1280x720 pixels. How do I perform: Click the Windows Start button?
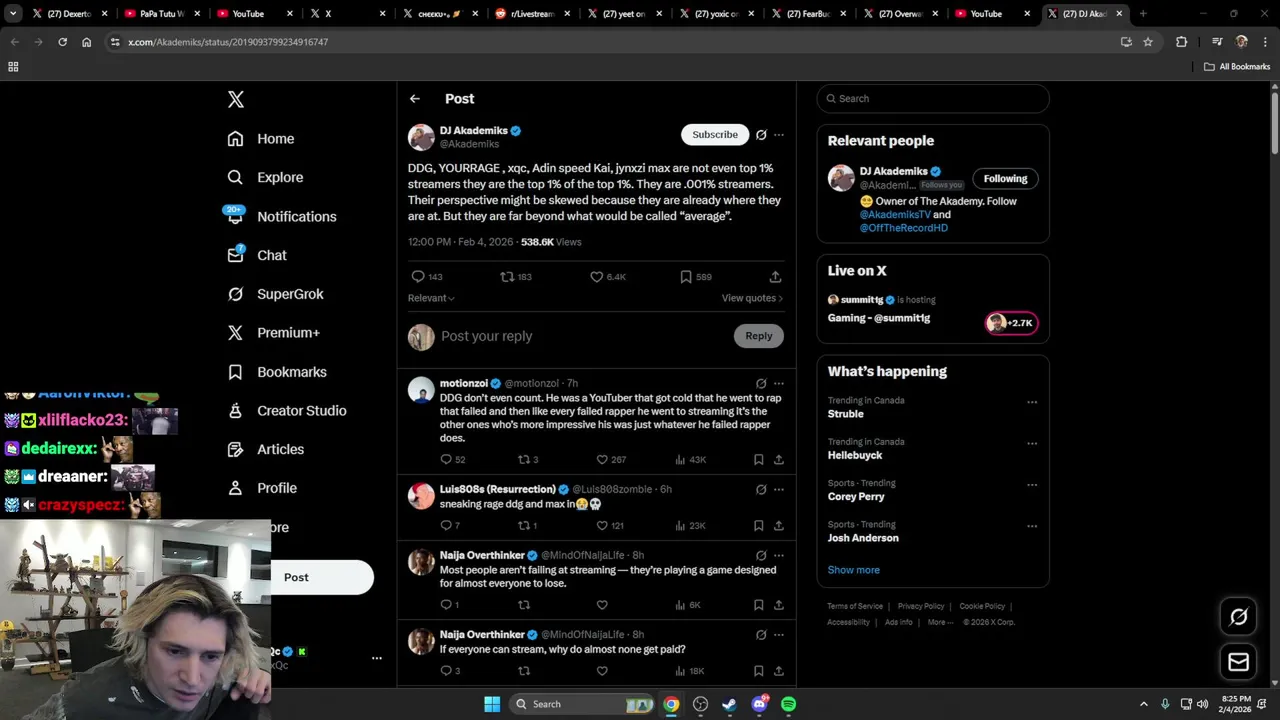[x=492, y=704]
